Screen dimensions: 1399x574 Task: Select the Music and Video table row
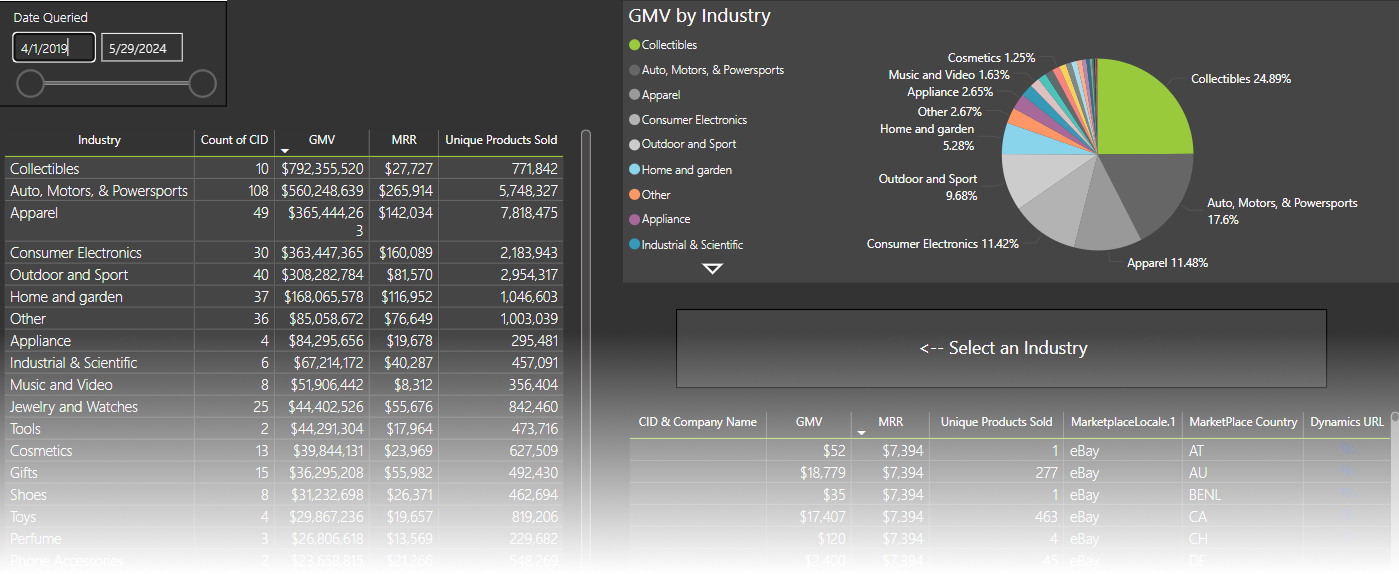[x=285, y=385]
